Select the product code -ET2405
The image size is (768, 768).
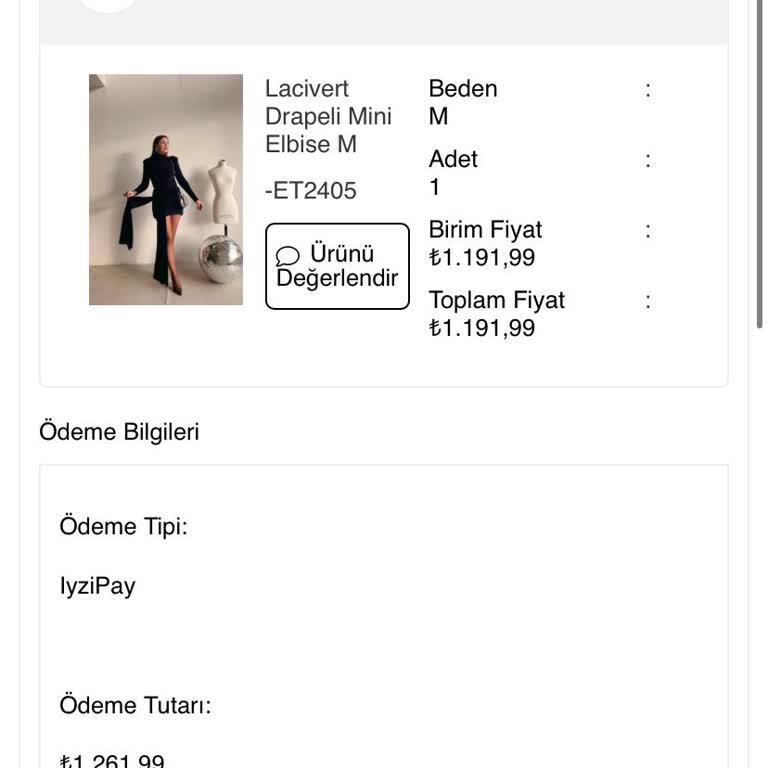310,191
